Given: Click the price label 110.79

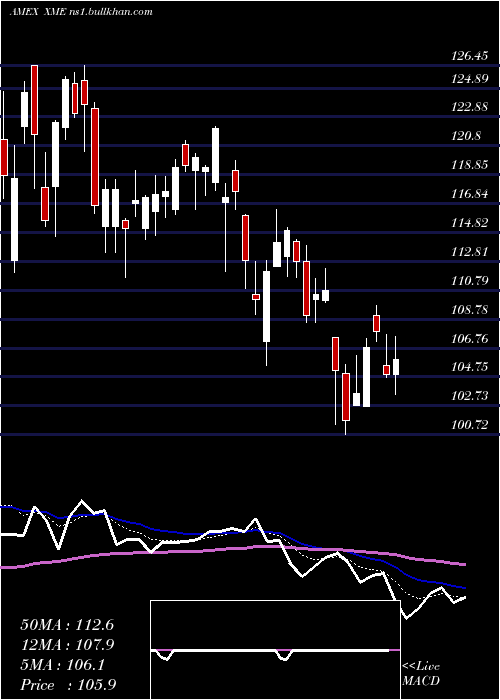Looking at the screenshot, I should click(x=470, y=281).
